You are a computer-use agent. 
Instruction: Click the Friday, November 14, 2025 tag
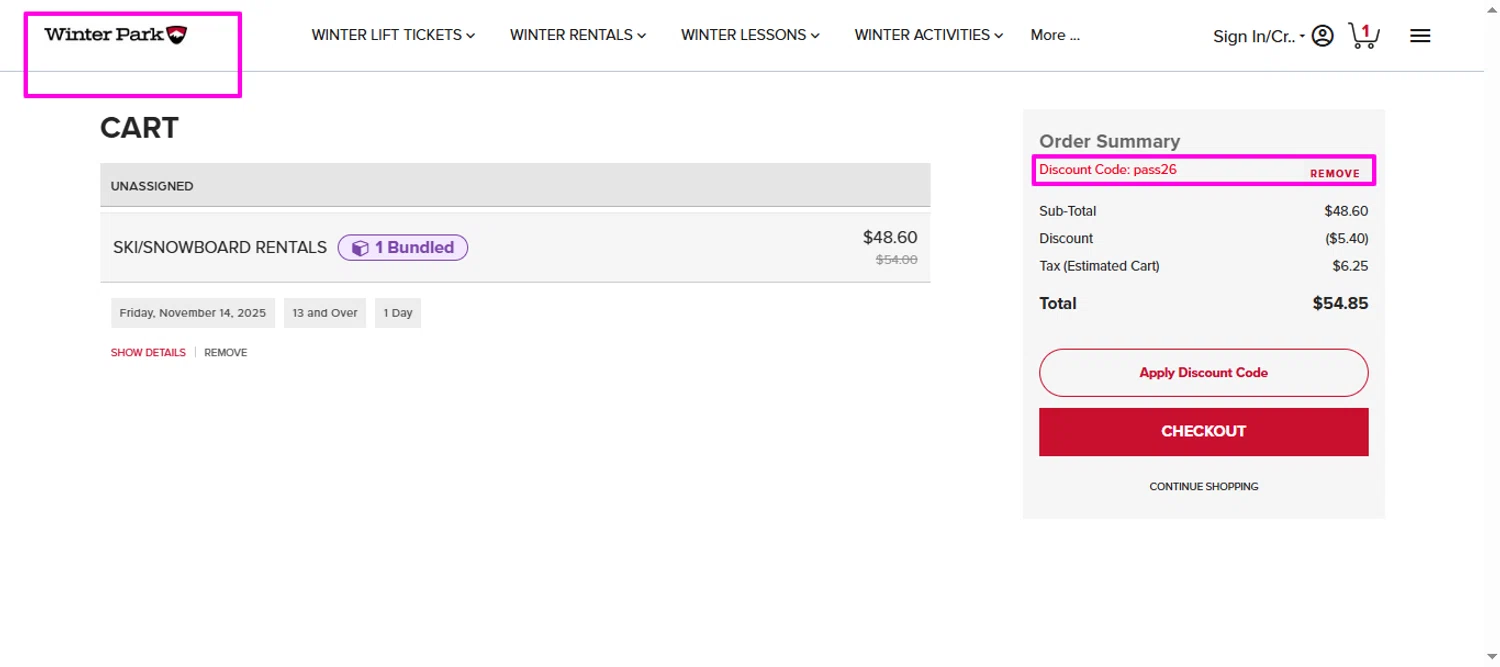pos(193,313)
